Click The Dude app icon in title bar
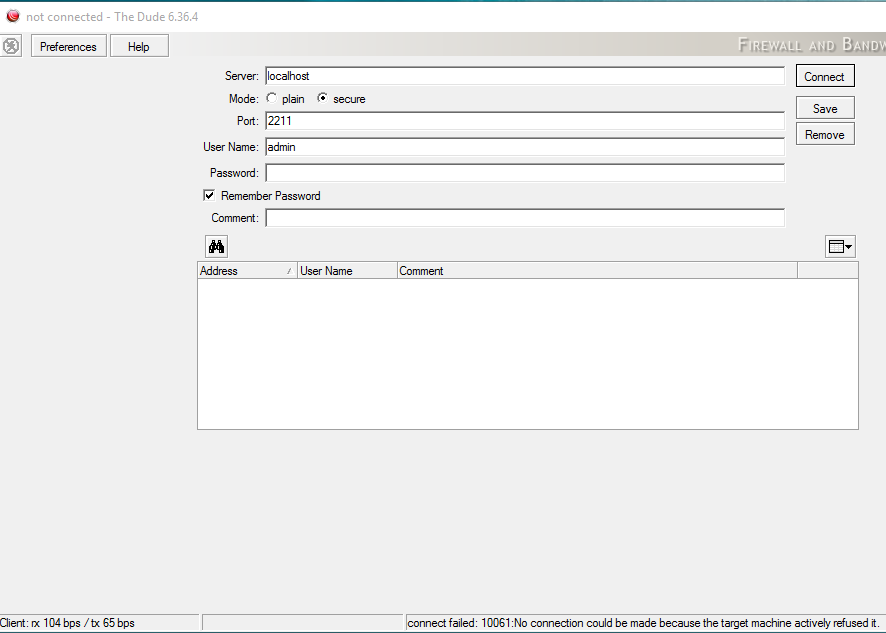 [12, 16]
